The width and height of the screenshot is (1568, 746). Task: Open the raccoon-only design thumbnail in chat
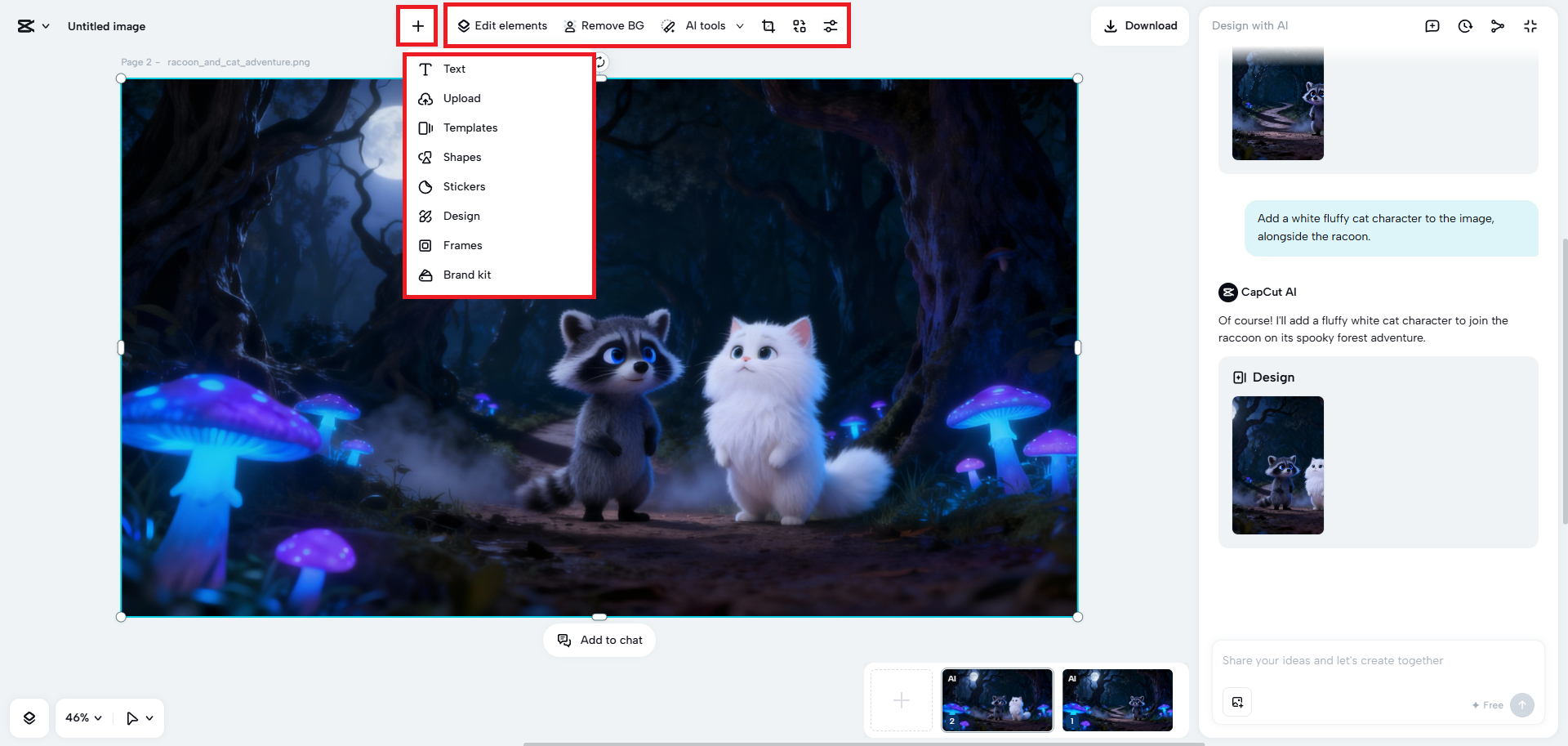[x=1278, y=104]
